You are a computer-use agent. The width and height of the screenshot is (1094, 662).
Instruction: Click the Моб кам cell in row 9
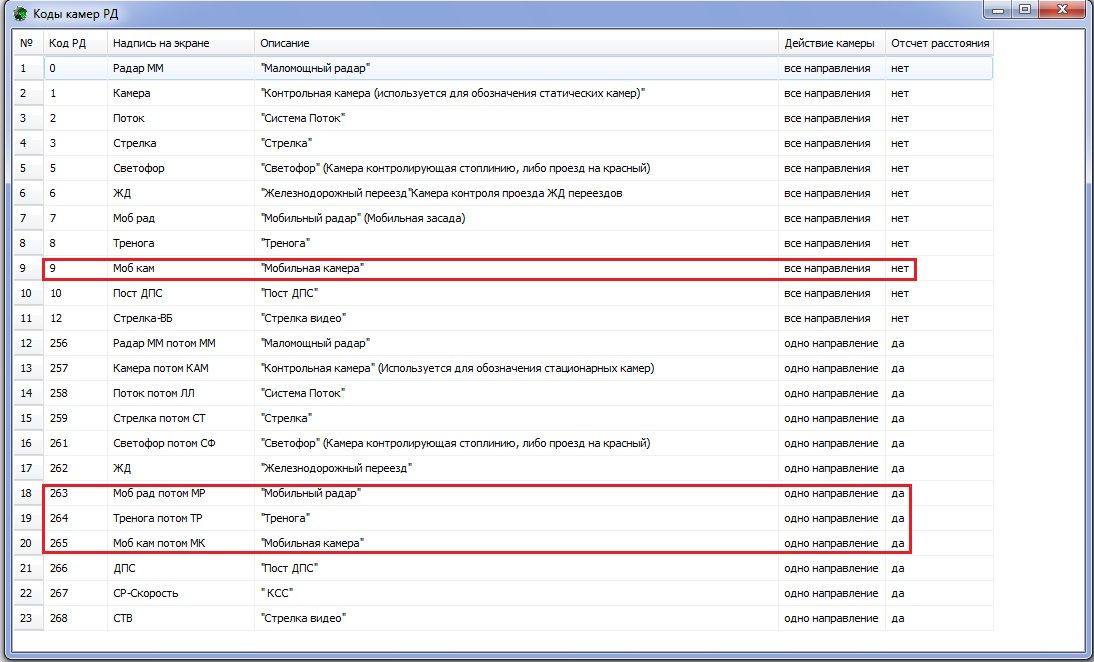pyautogui.click(x=181, y=269)
